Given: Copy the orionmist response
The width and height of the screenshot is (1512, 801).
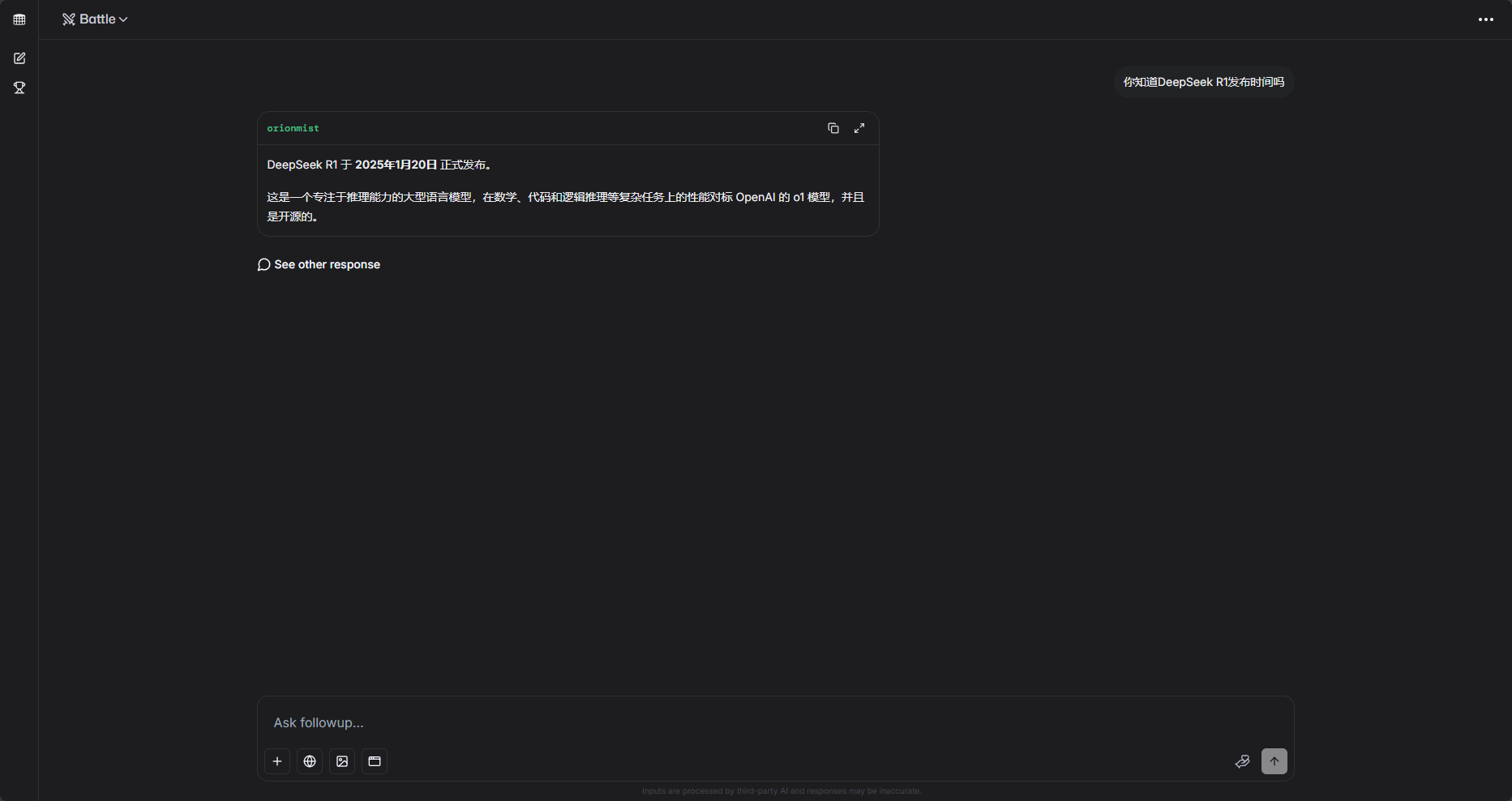Looking at the screenshot, I should (833, 128).
